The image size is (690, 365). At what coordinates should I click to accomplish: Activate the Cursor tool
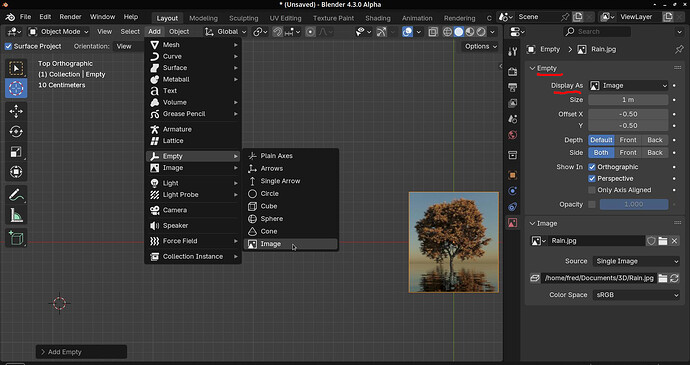16,88
